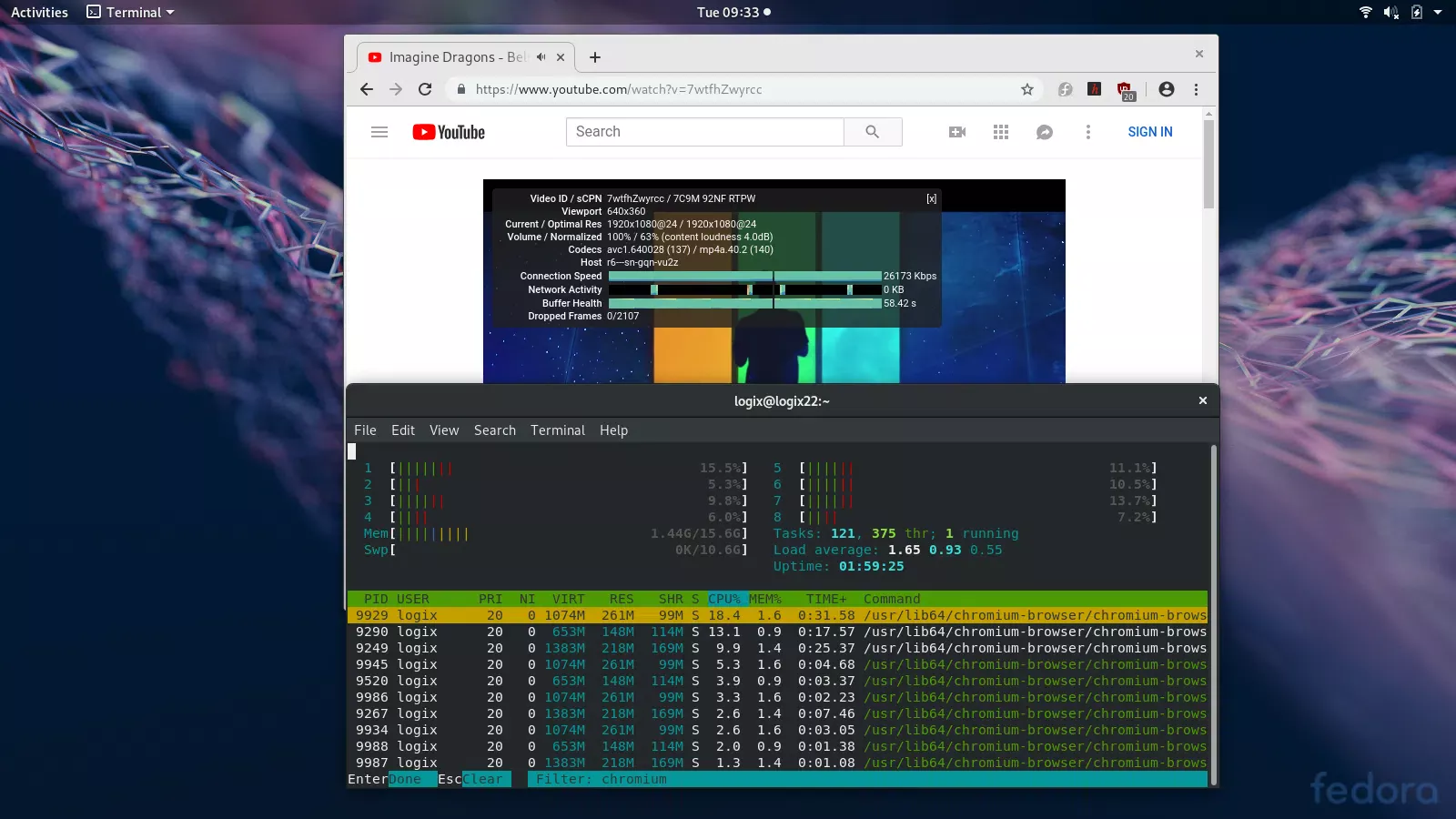Screen dimensions: 1456x819
Task: Bookmark the page with the star icon
Action: pyautogui.click(x=1027, y=89)
